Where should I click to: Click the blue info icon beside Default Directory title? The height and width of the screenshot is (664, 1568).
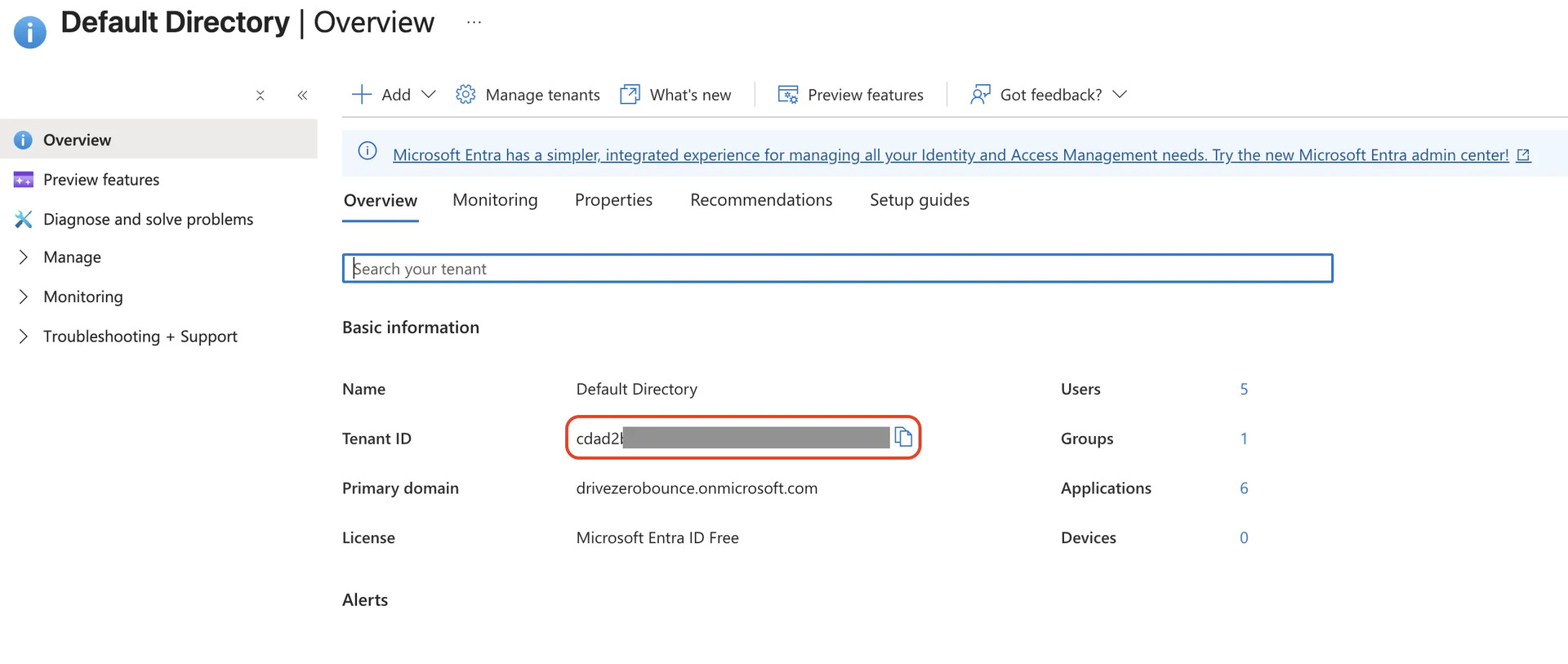30,33
